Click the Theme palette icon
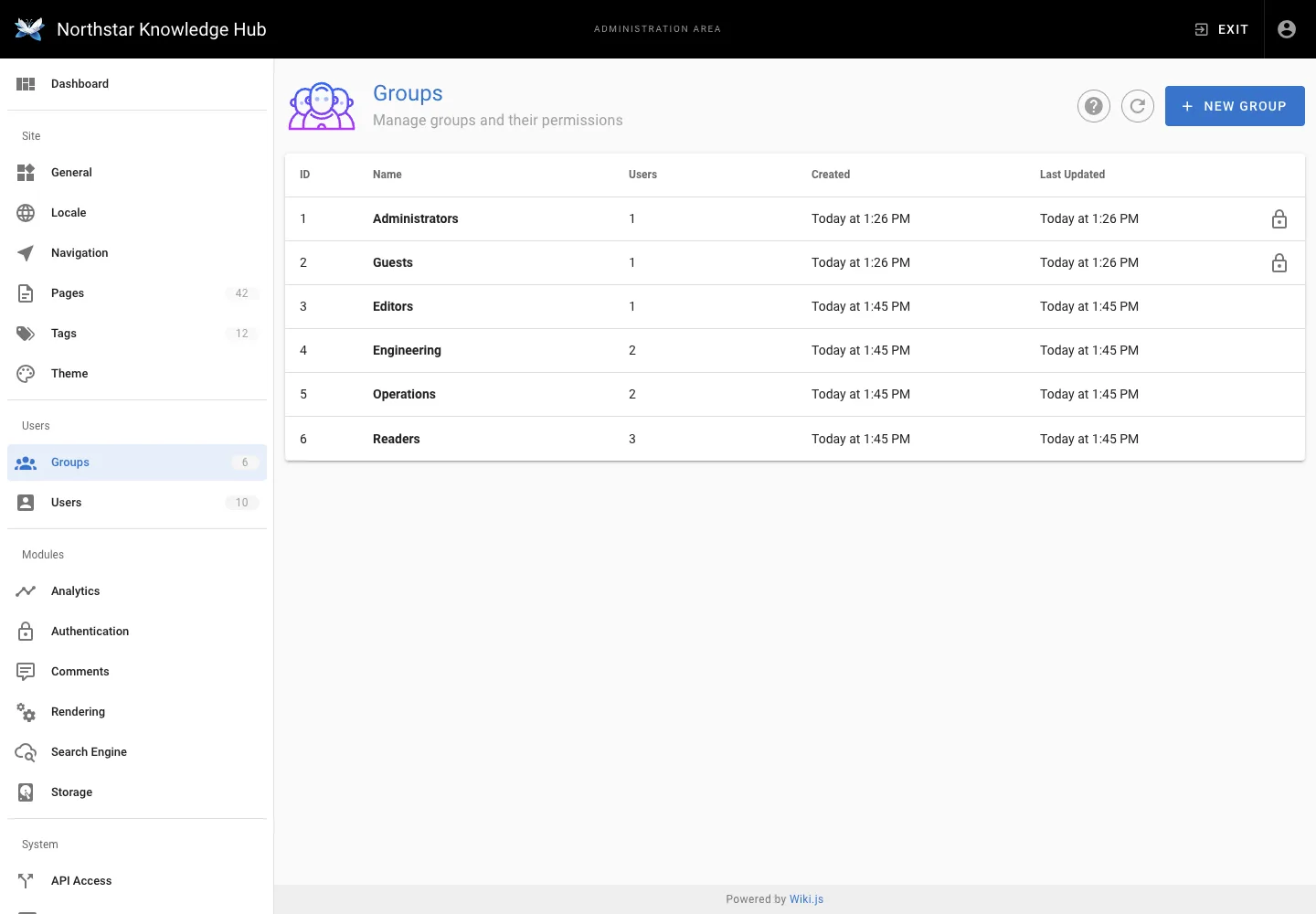 26,374
